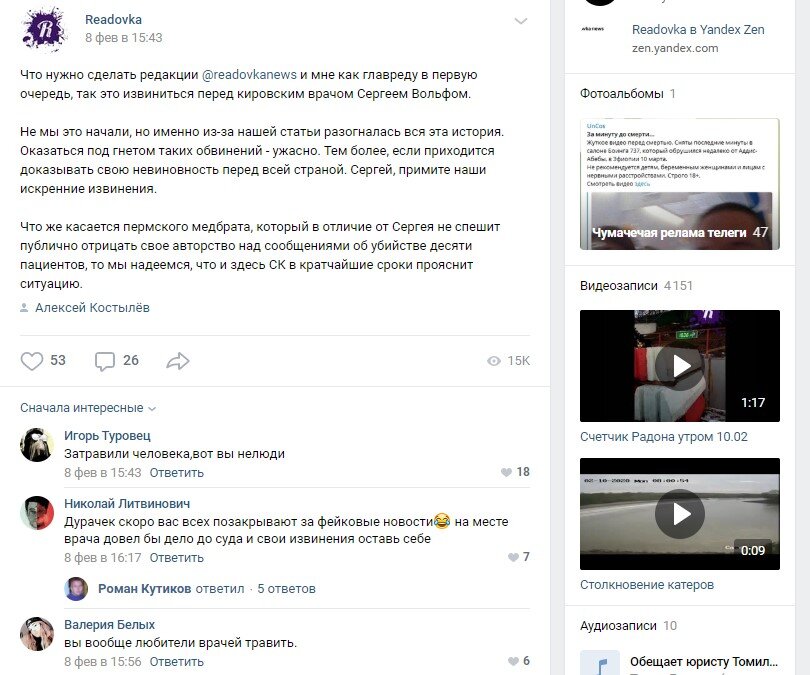The width and height of the screenshot is (810, 675).
Task: Reply to Игорь Туровец via Ответить
Action: coord(177,473)
